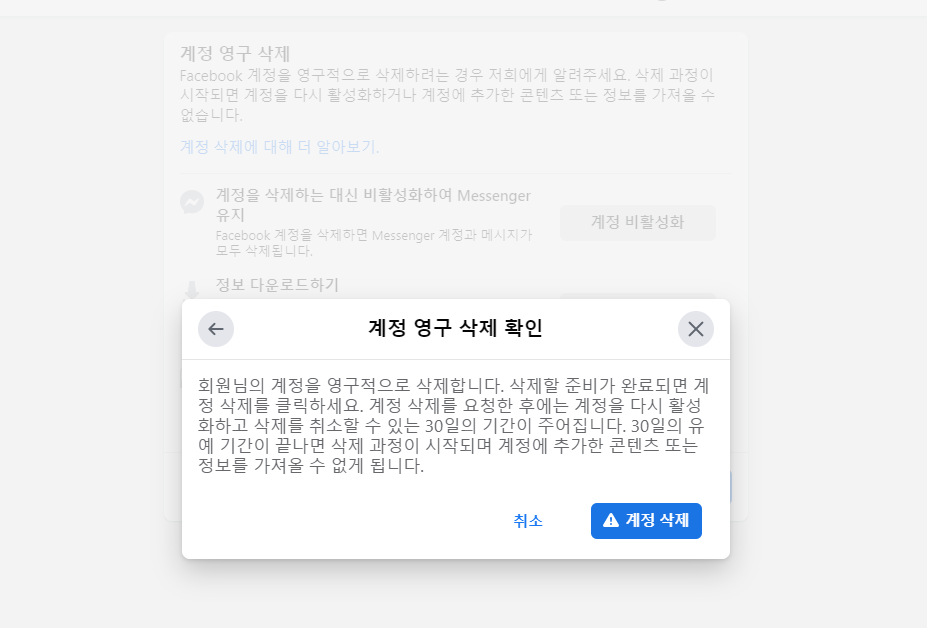The height and width of the screenshot is (628, 927).
Task: Click the page's top header strip
Action: click(x=464, y=8)
